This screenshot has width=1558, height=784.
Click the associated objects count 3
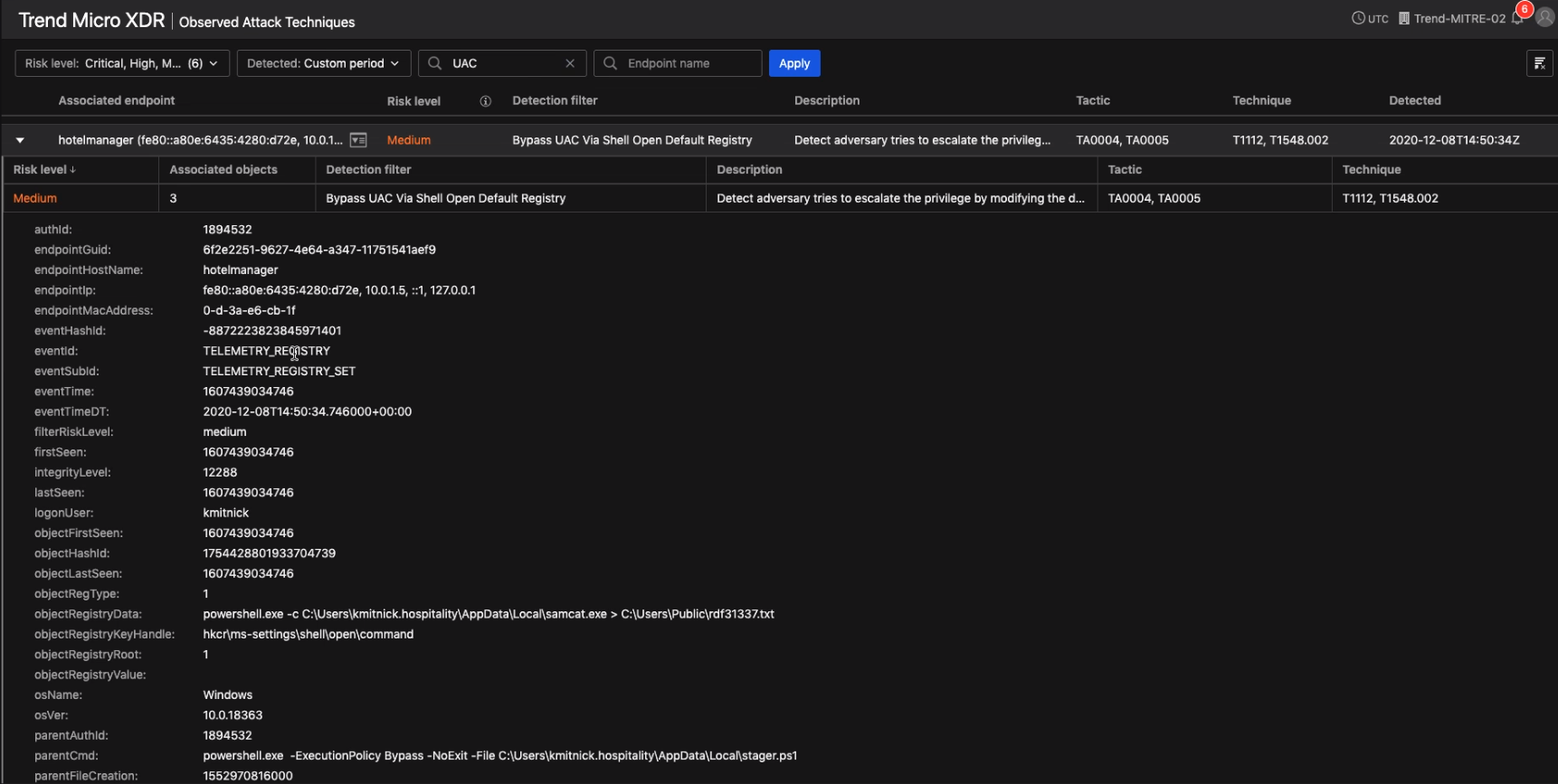click(x=173, y=198)
